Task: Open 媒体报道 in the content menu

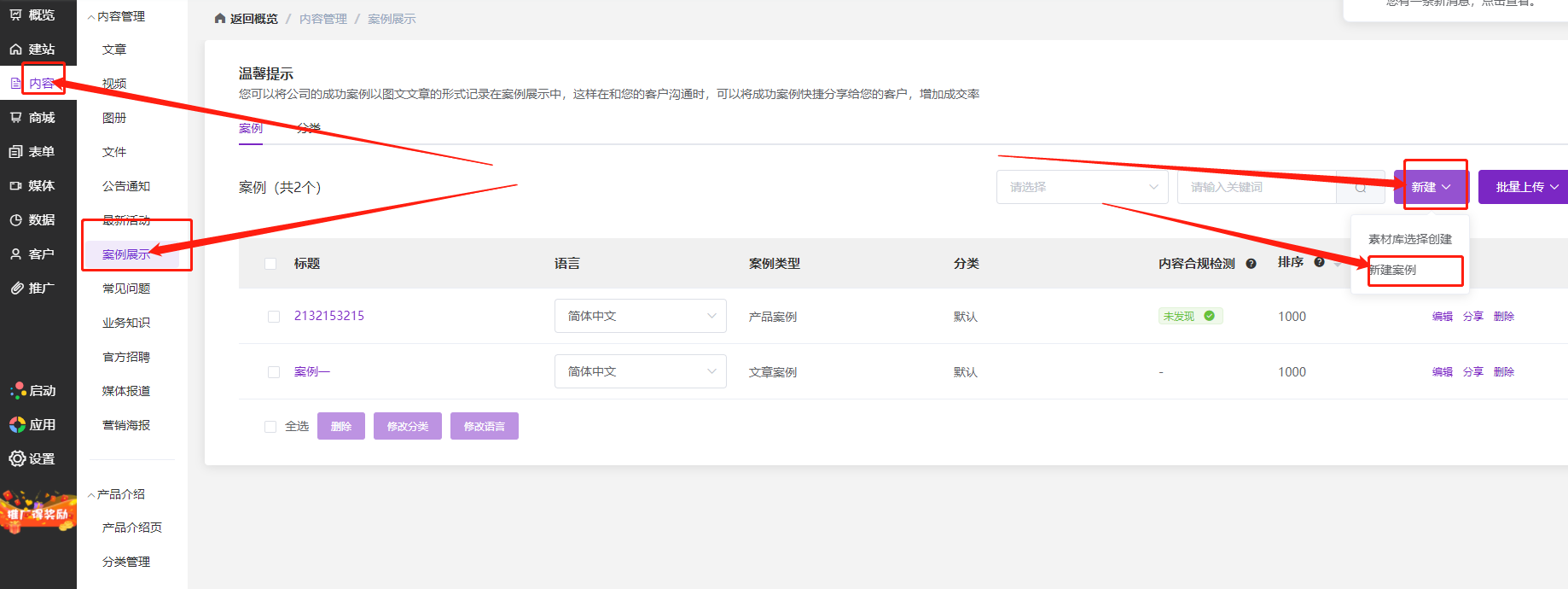Action: [x=126, y=391]
